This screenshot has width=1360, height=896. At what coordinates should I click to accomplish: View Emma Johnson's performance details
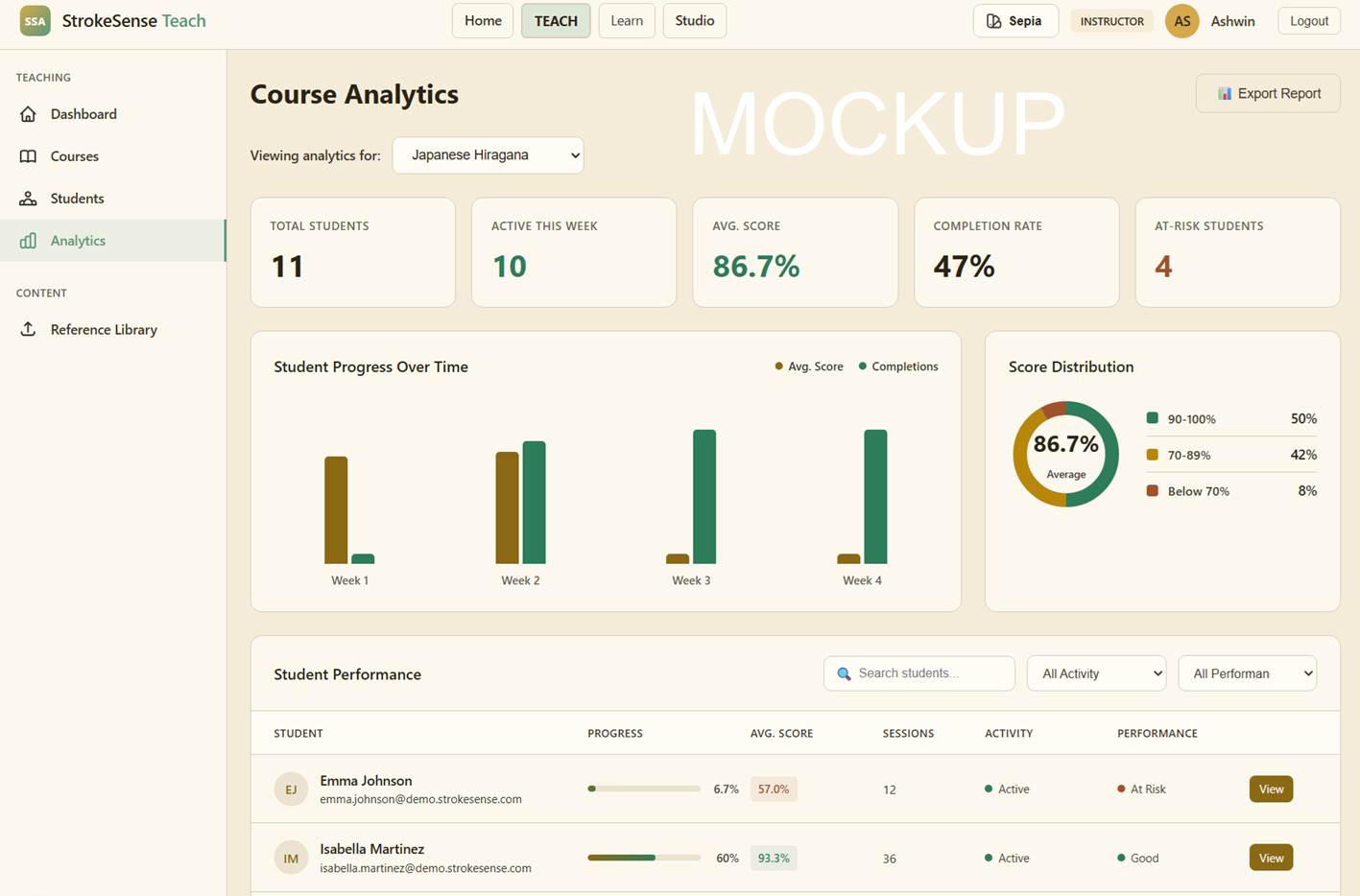(x=1271, y=789)
